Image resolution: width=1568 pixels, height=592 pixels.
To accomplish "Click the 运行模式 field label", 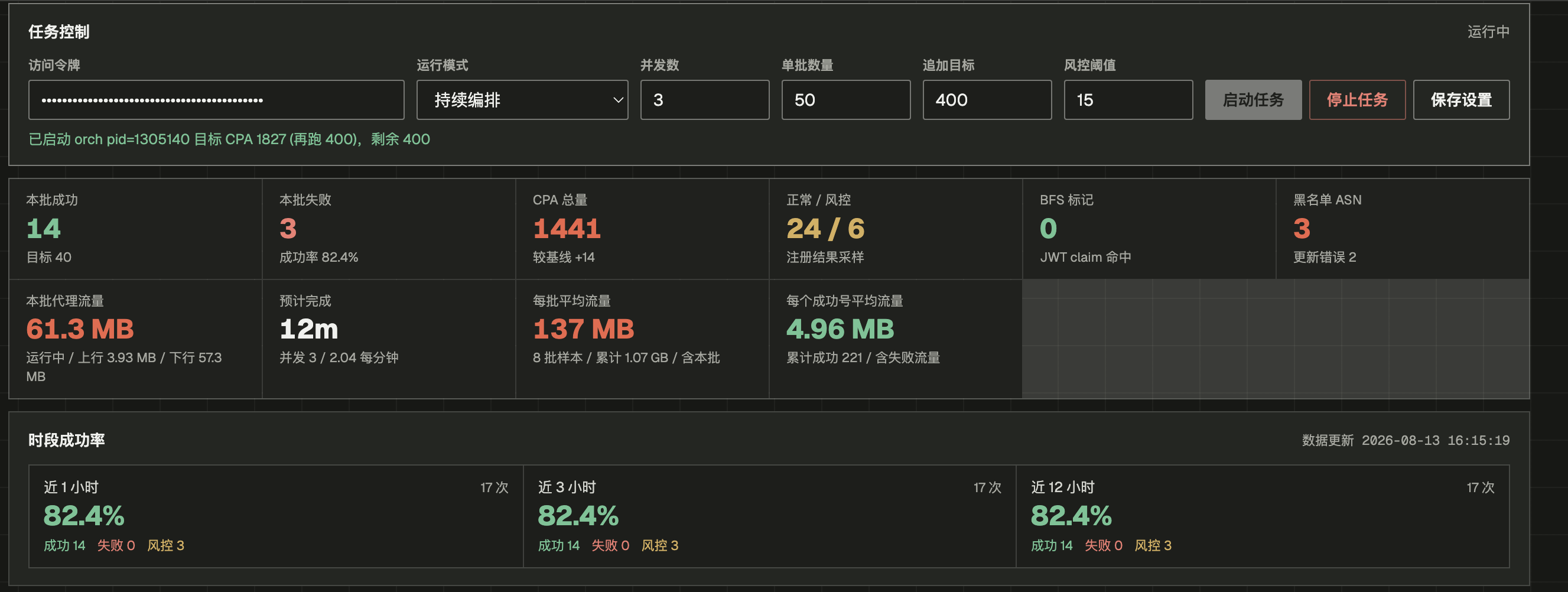I will (x=443, y=65).
